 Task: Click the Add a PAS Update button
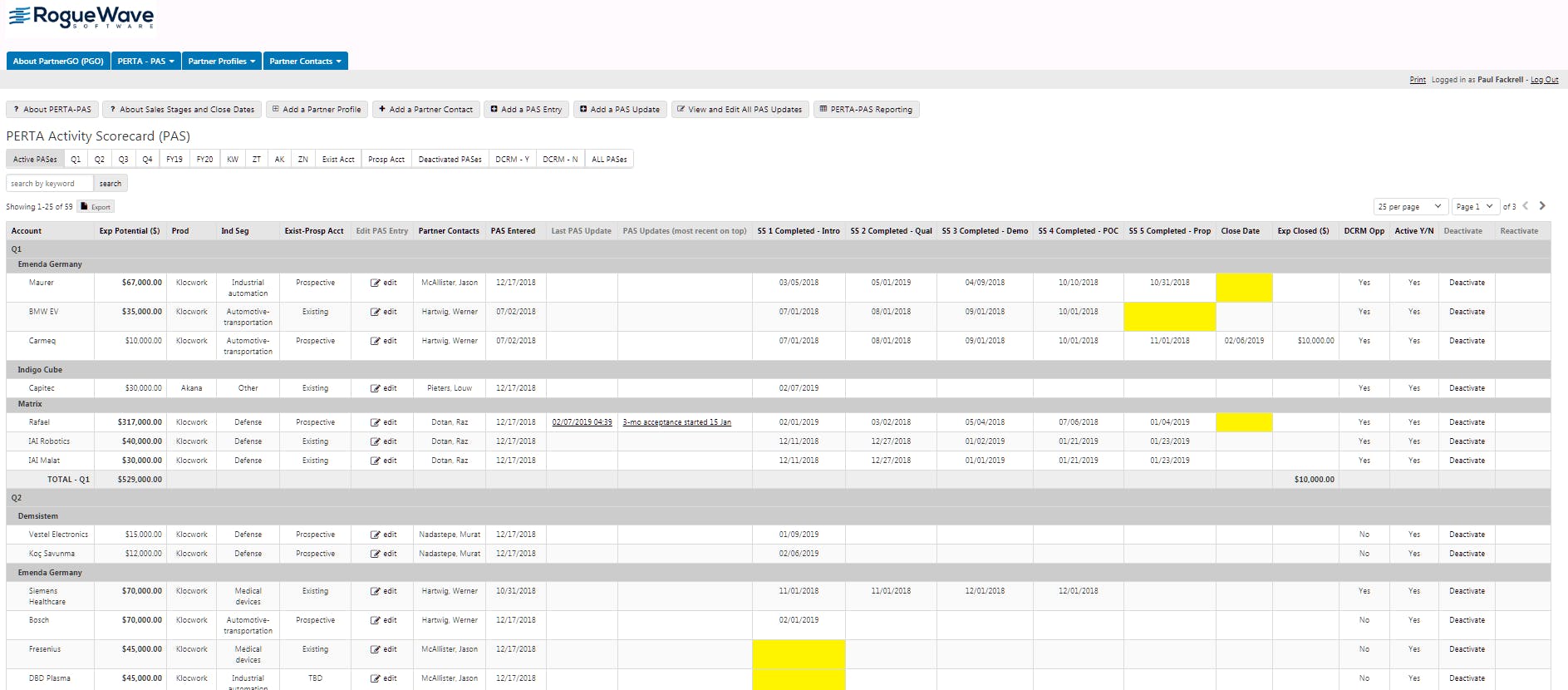point(620,109)
